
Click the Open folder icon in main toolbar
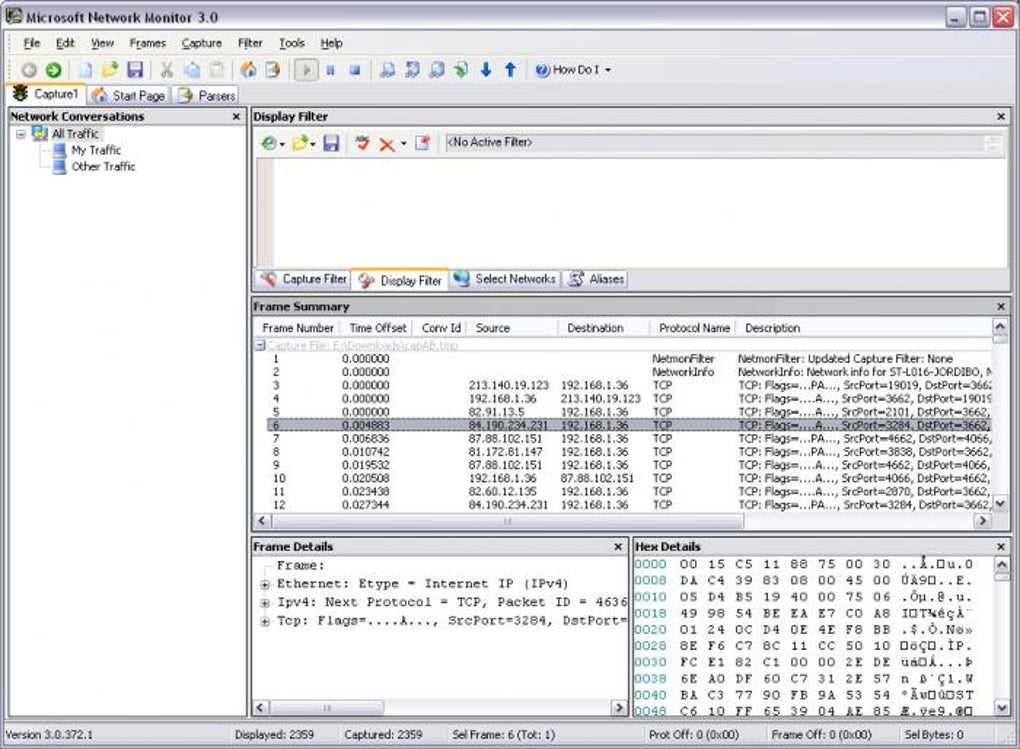point(110,70)
